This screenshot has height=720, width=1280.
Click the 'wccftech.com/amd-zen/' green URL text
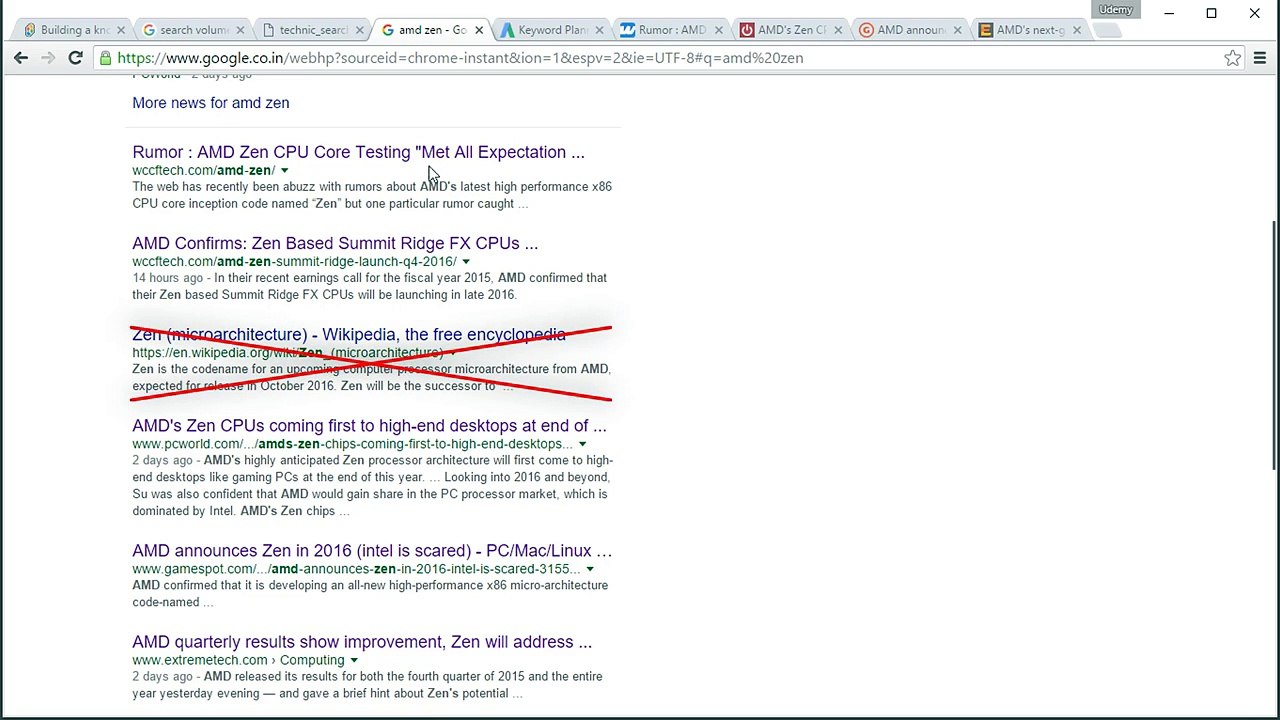tap(204, 170)
